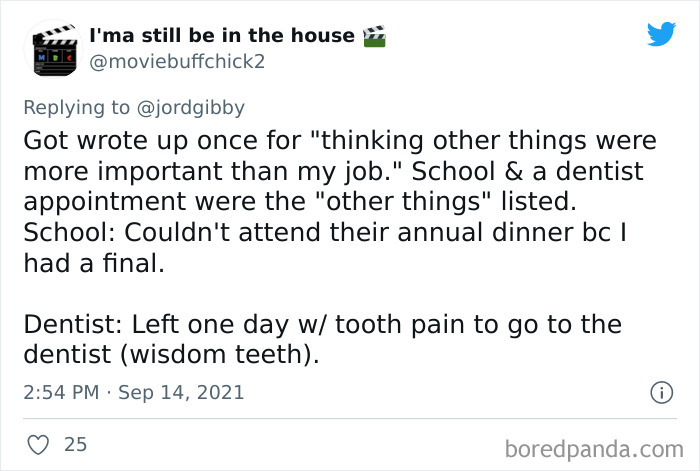The image size is (700, 471).
Task: Open the "I'ma still be in the house" profile name
Action: [x=221, y=35]
